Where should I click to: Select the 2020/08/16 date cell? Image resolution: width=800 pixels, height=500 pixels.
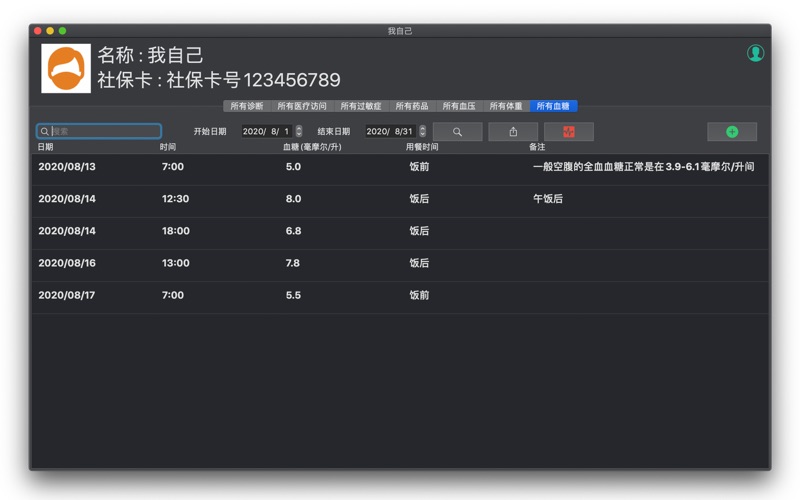[x=67, y=263]
